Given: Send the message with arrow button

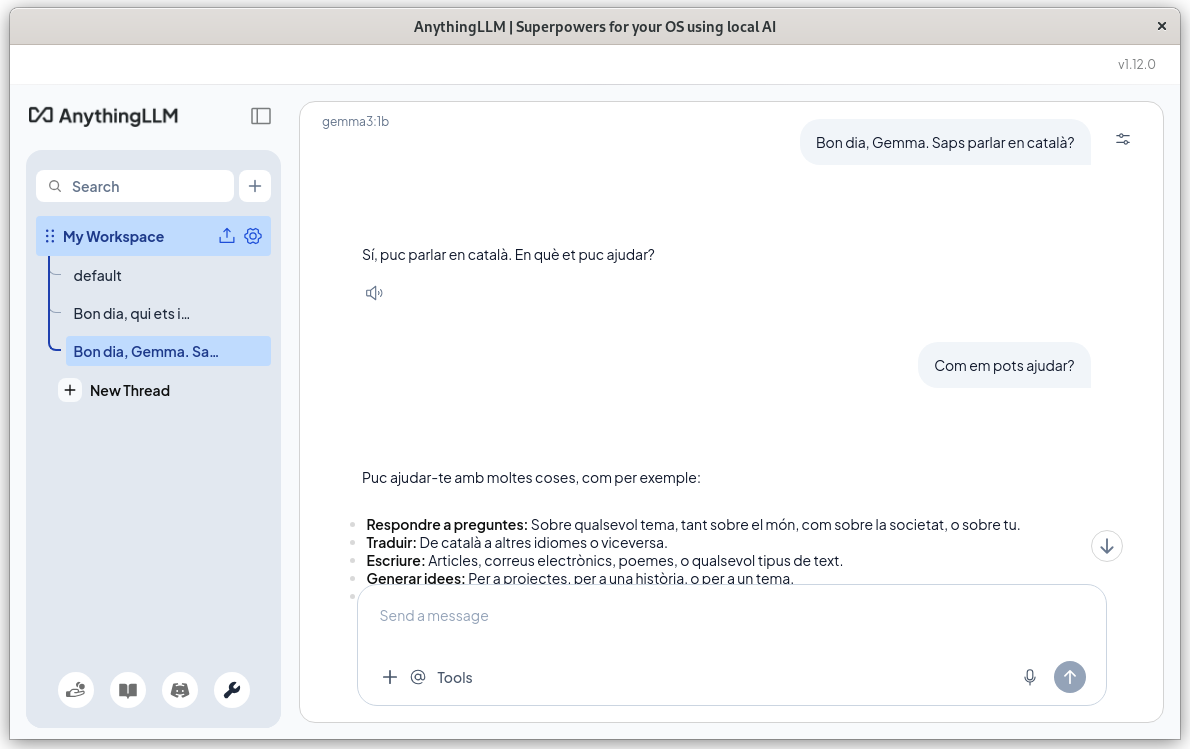Looking at the screenshot, I should [1070, 677].
